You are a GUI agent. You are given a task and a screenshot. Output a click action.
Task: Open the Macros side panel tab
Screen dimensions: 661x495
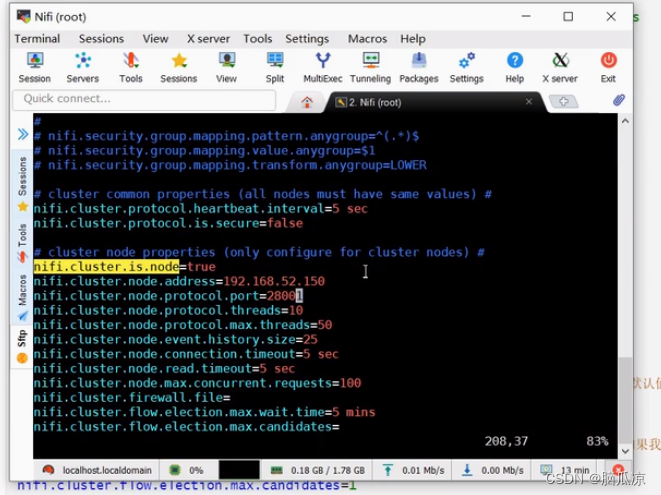tap(22, 297)
